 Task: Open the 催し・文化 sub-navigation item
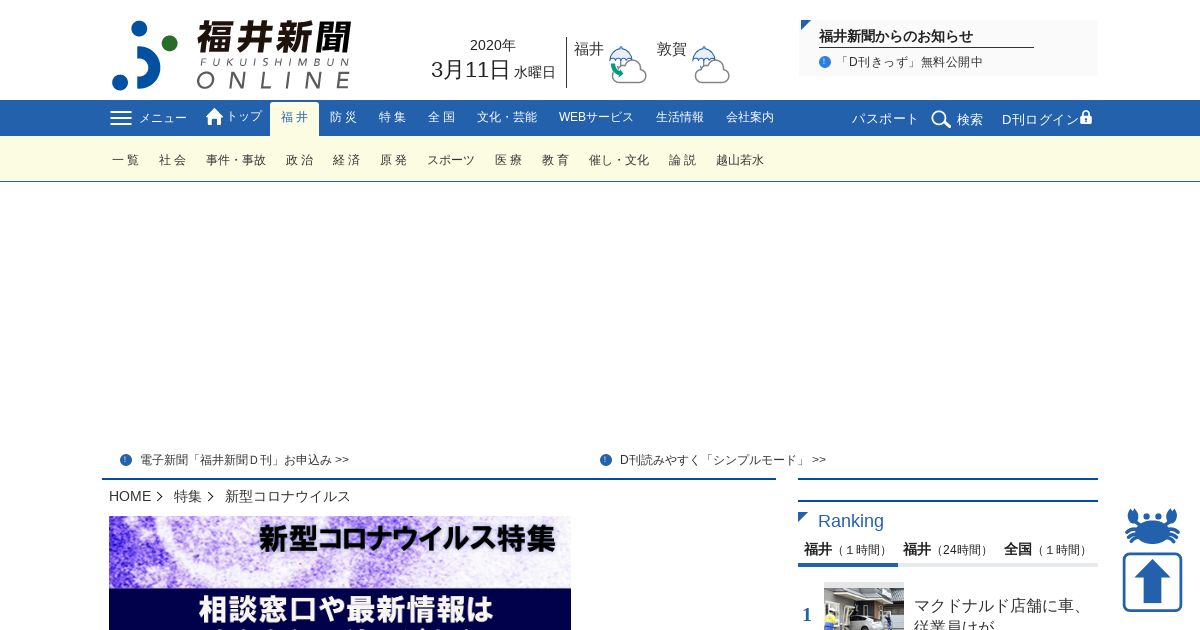[619, 160]
